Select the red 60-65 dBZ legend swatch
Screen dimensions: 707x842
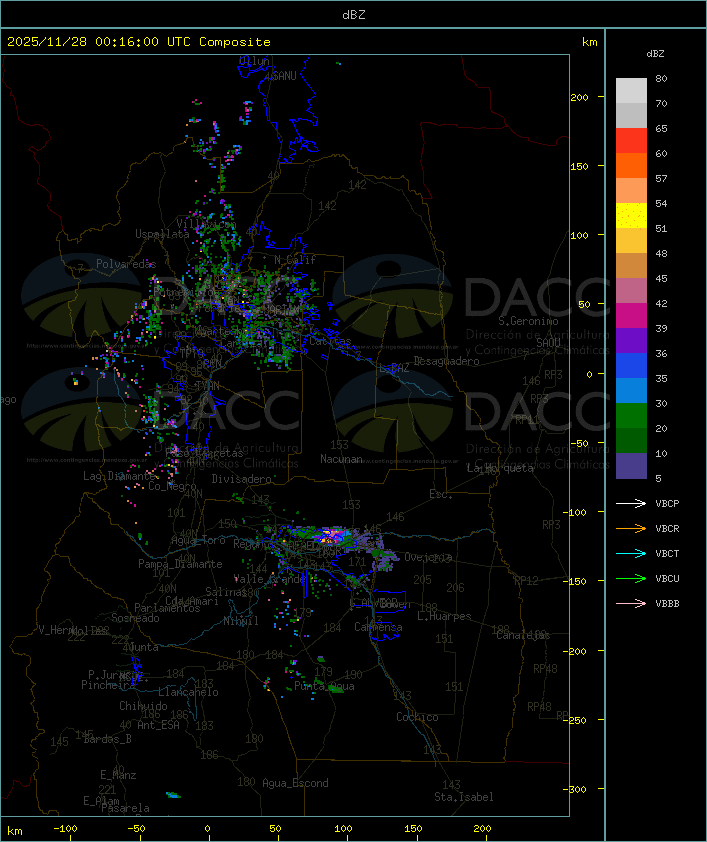coord(631,140)
